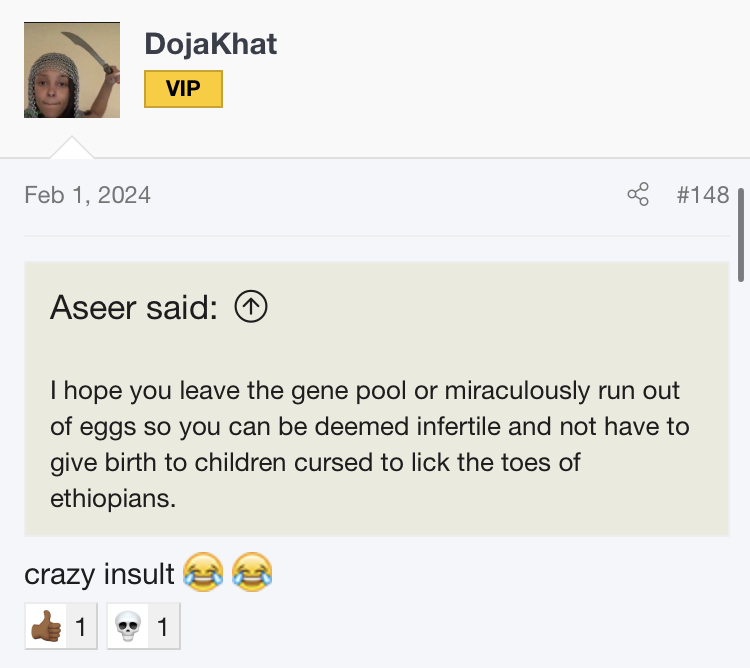
Task: Open the DojaKhat username profile link
Action: tap(210, 43)
